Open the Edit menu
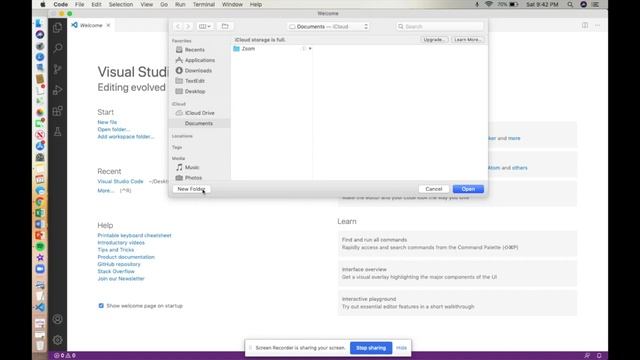Screen dimensions: 640x360 [x=96, y=4]
